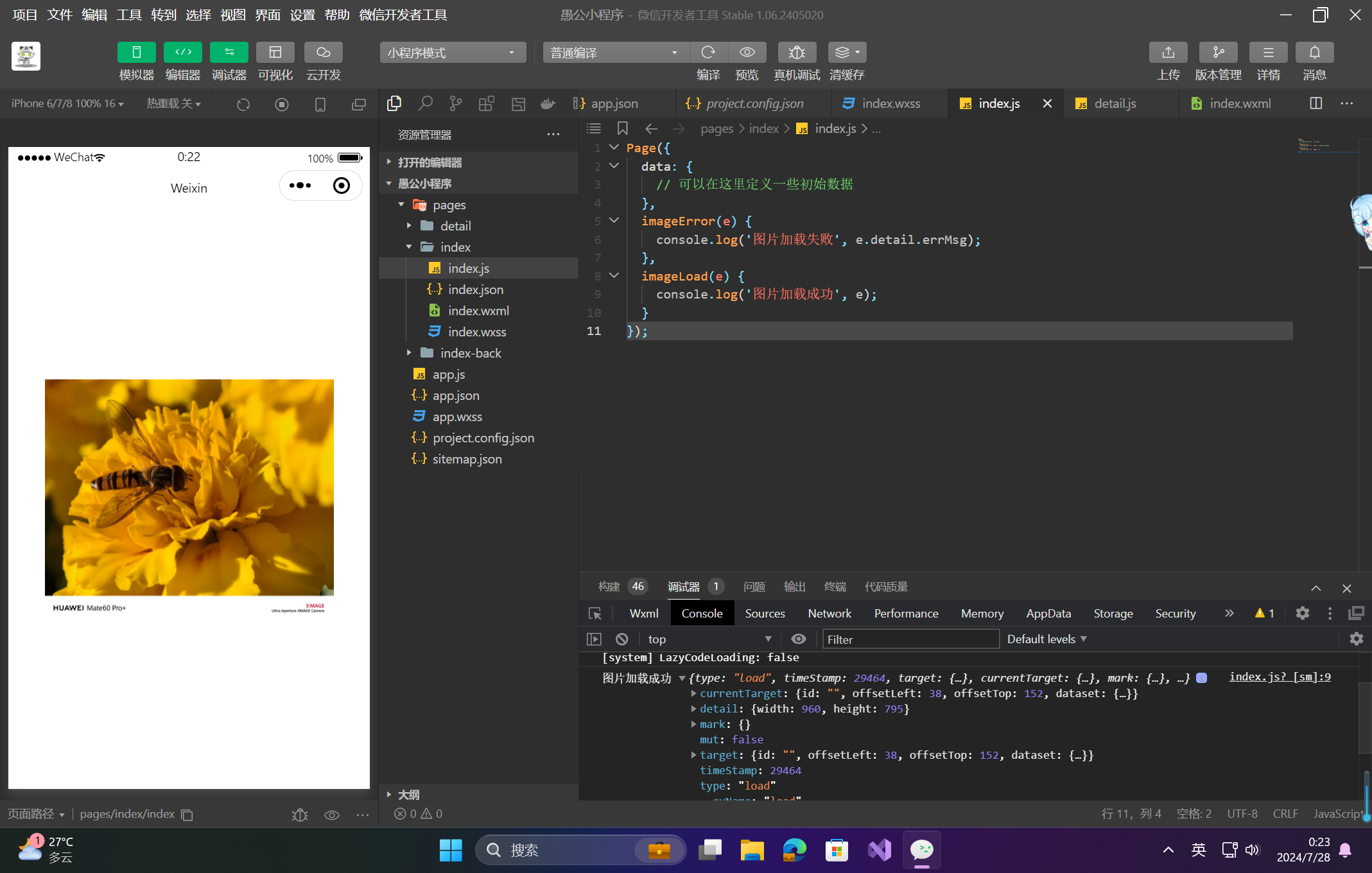Open version management (版本管理) icon
The height and width of the screenshot is (873, 1372).
(1218, 53)
